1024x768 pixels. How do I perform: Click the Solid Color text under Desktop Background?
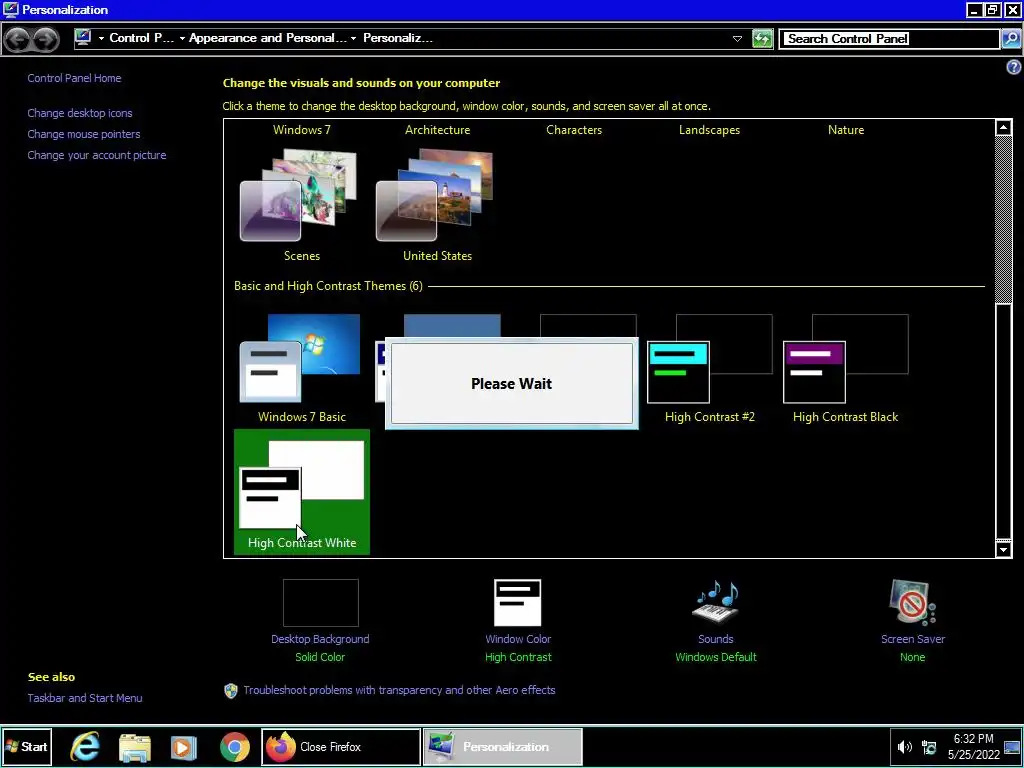pyautogui.click(x=320, y=657)
